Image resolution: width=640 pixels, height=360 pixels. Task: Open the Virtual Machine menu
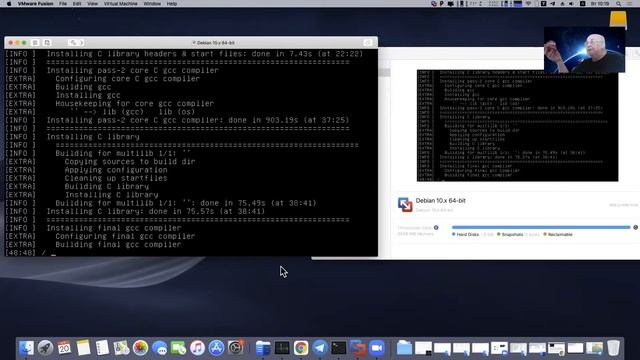[120, 4]
